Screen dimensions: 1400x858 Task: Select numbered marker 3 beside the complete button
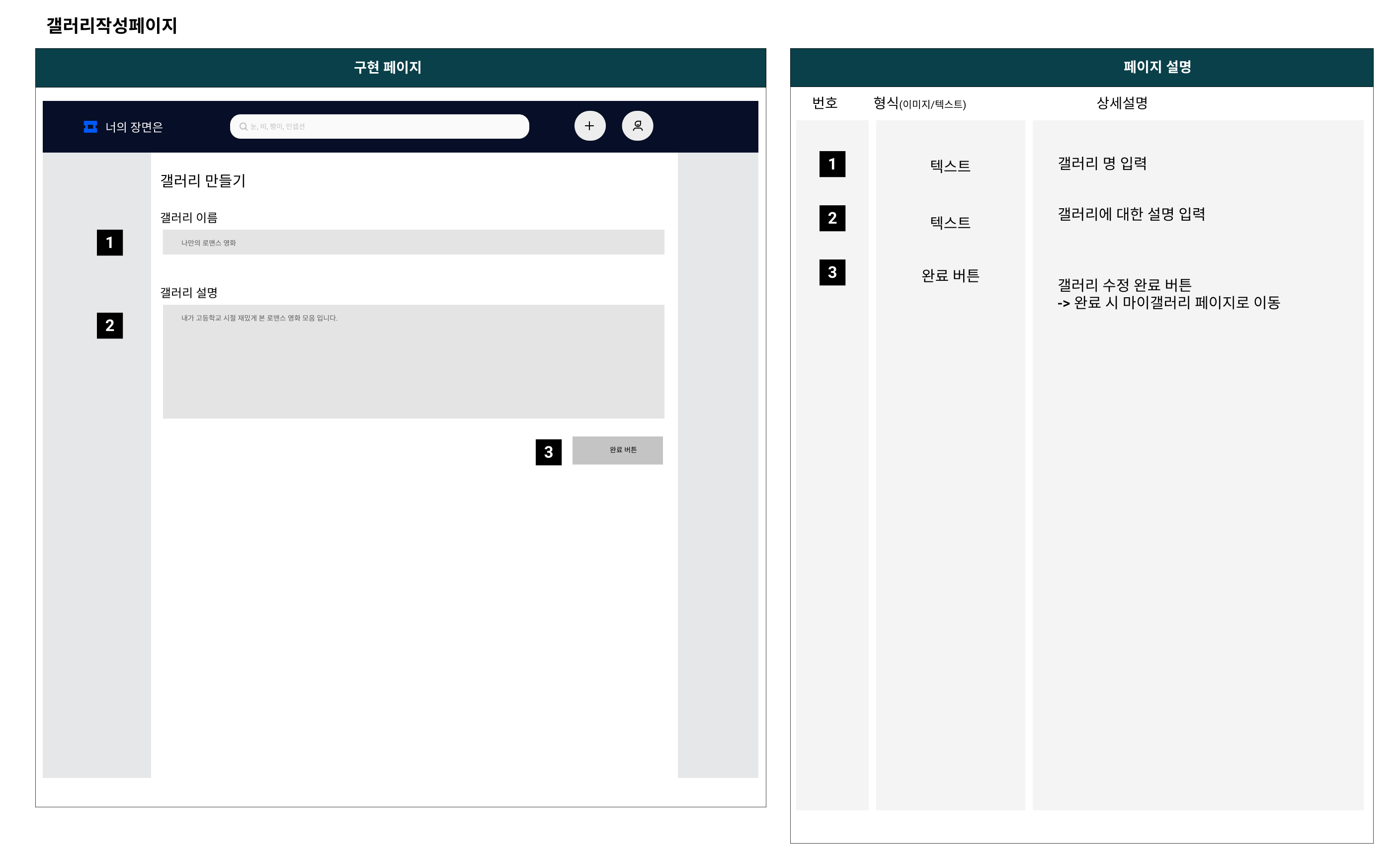(x=548, y=453)
